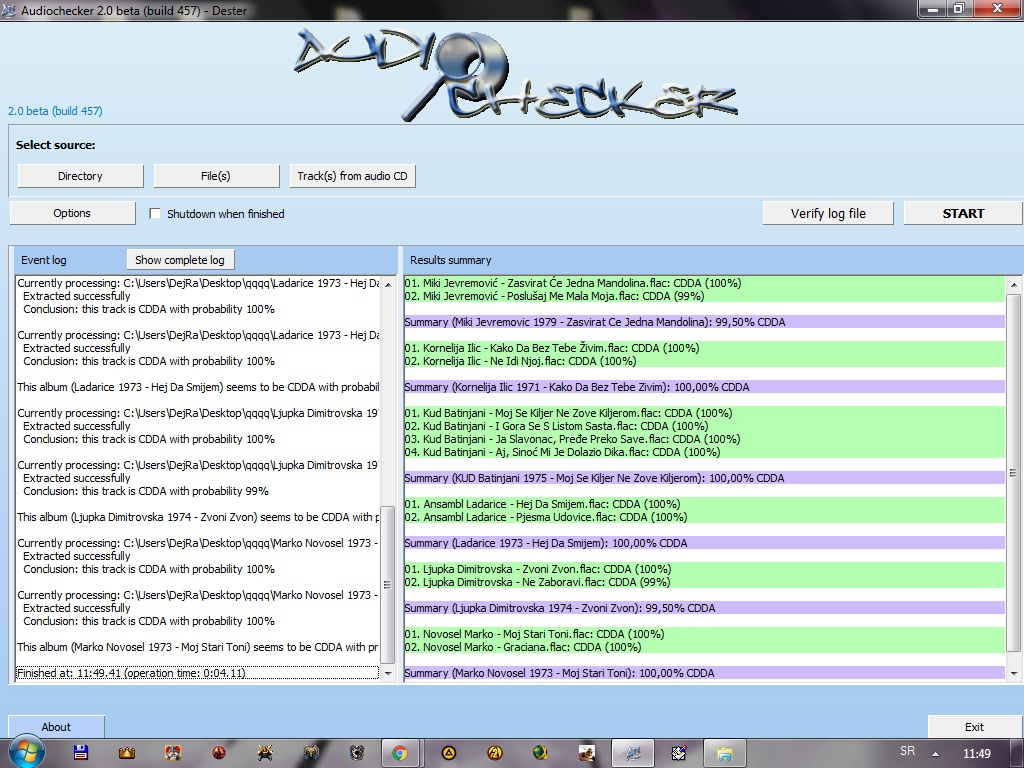
Task: Click Summary row for Ladarice 1973
Action: point(704,543)
